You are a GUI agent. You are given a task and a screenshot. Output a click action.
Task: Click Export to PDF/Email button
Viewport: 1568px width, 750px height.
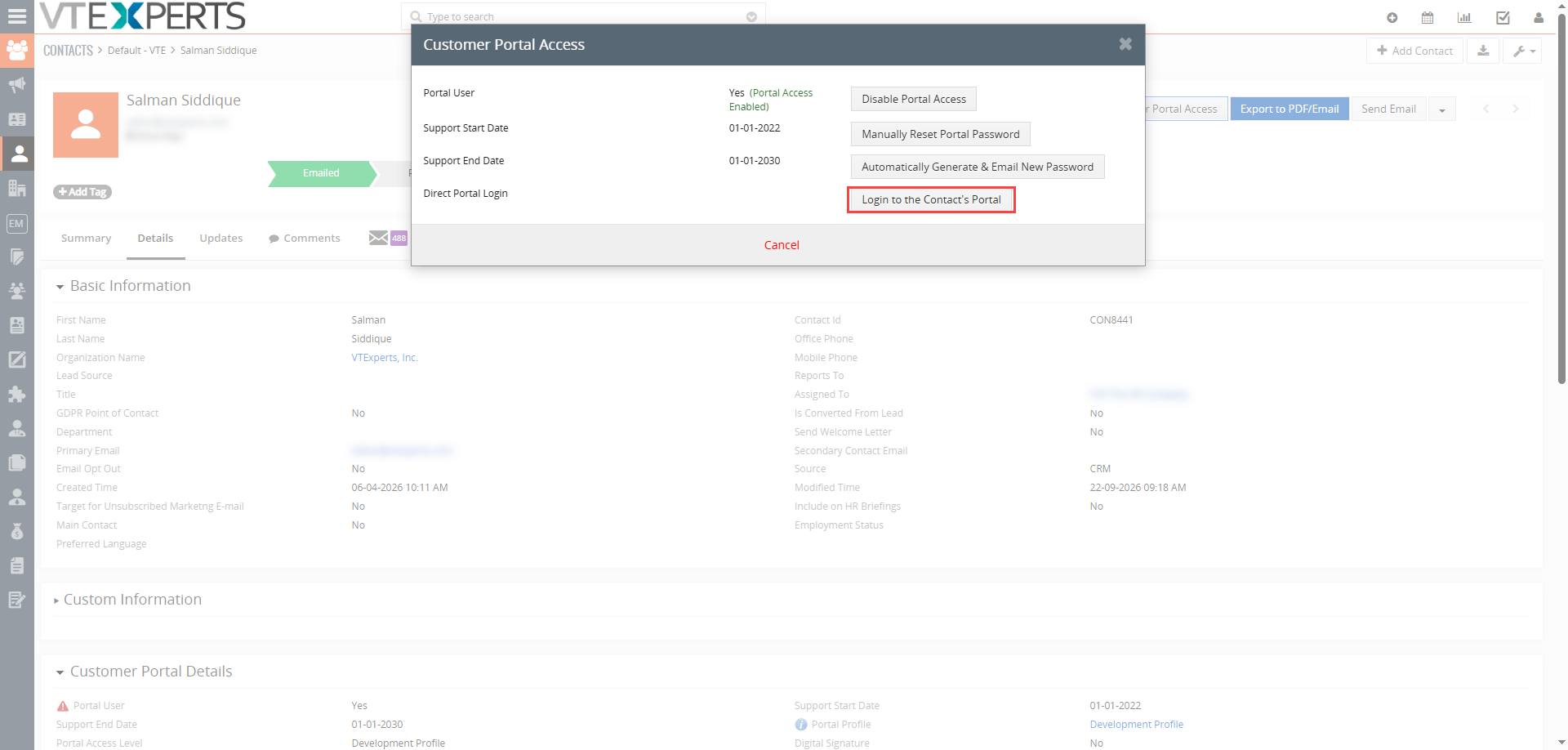[1290, 109]
